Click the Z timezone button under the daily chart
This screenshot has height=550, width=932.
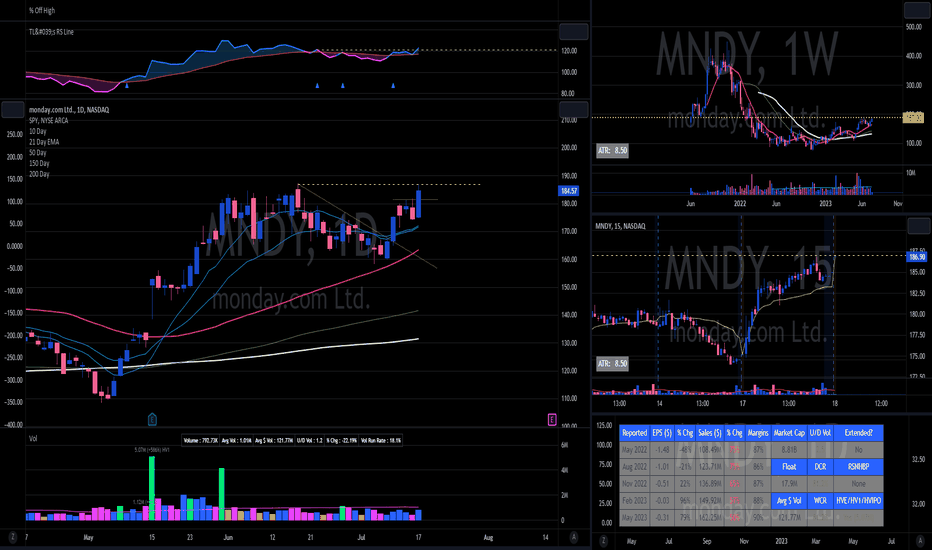pyautogui.click(x=12, y=537)
